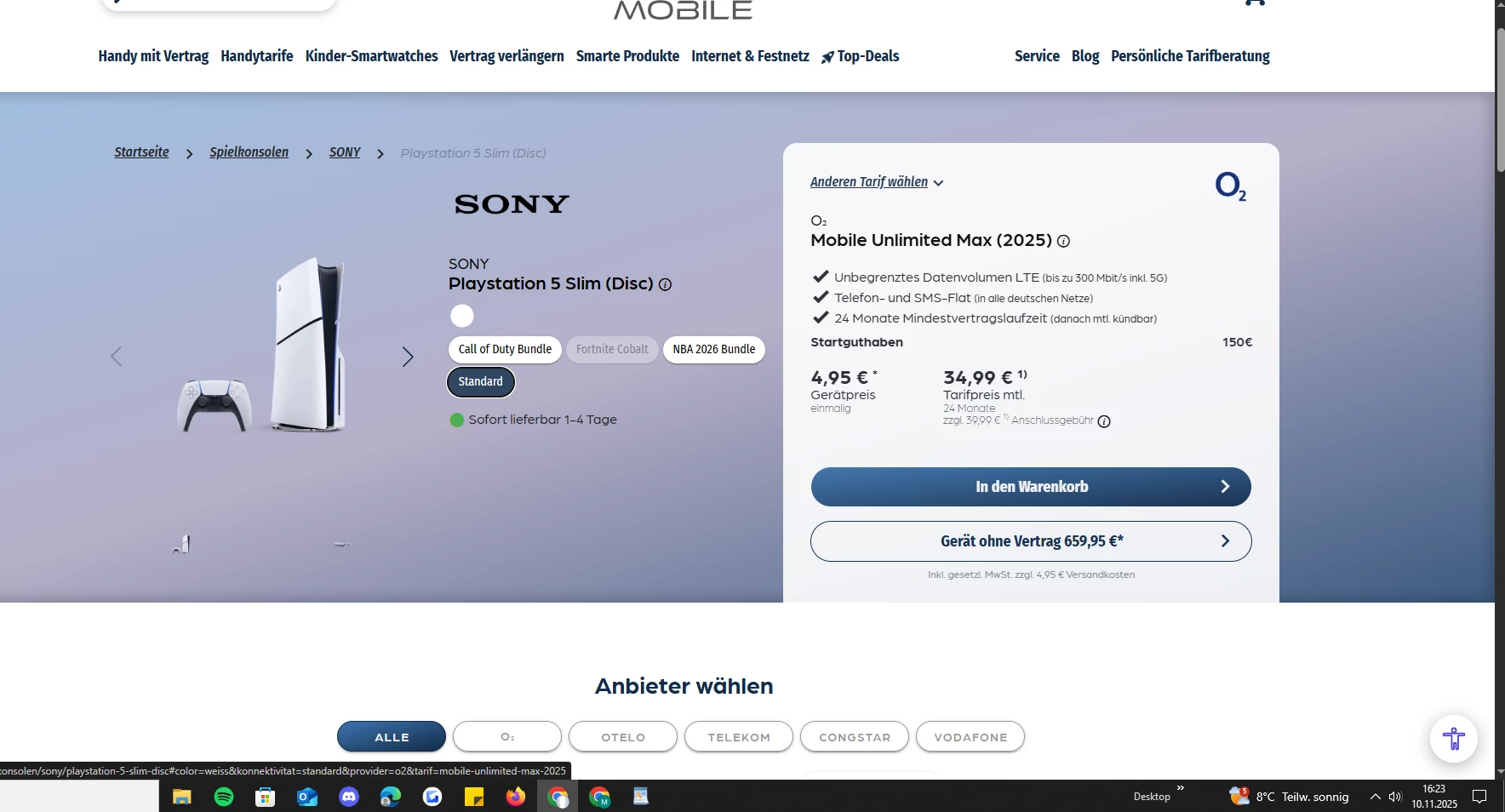Launch Firefox from the taskbar

(x=516, y=797)
